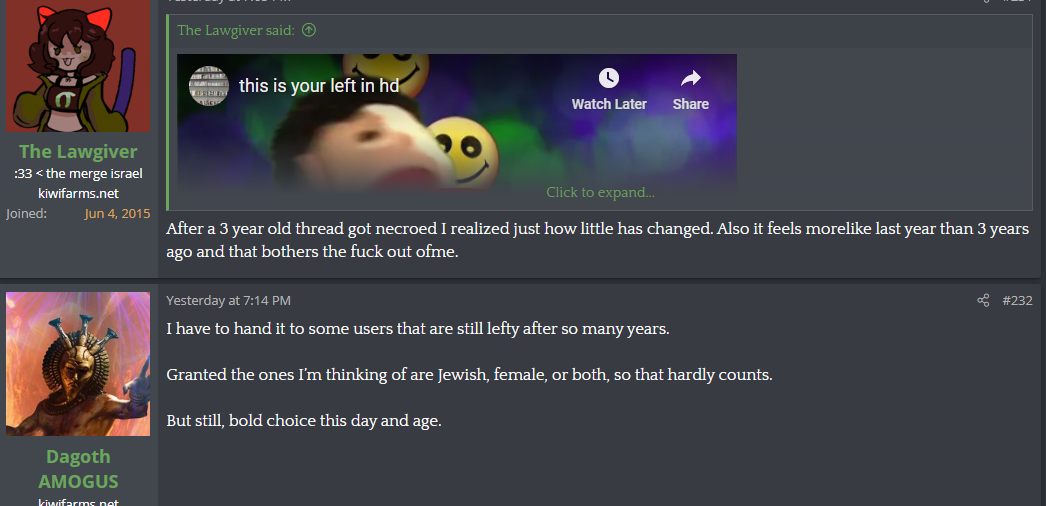Open video title "this is your left in hd"

click(x=319, y=86)
